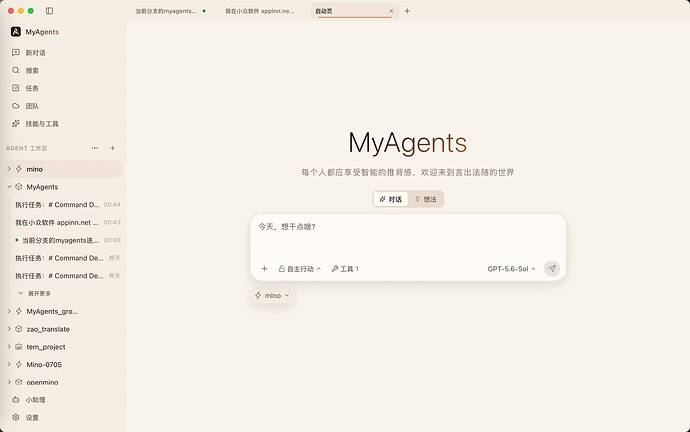This screenshot has height=432, width=690.
Task: Click the cube icon beside openmino
Action: click(19, 382)
